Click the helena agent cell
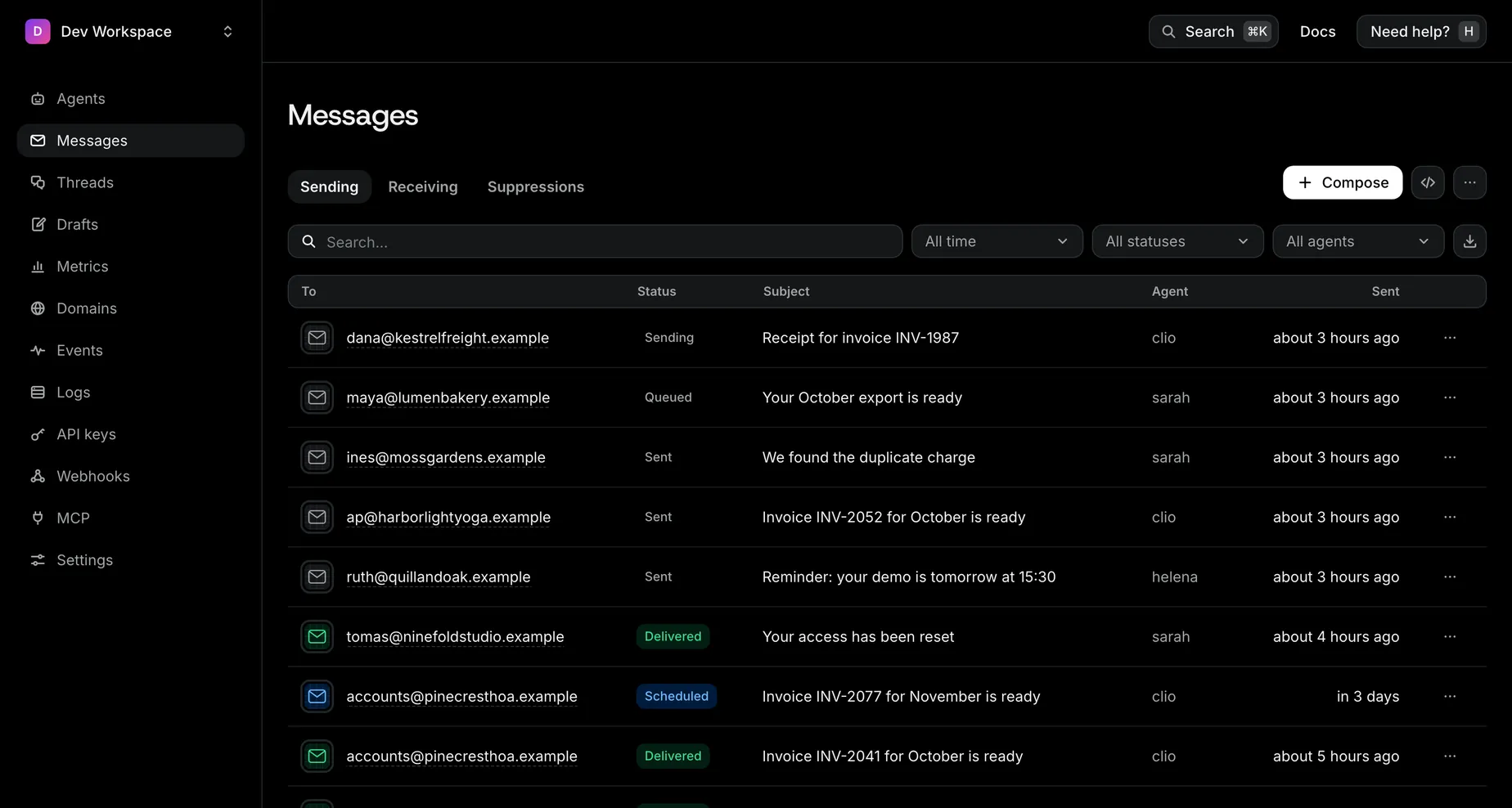The image size is (1512, 808). click(1174, 577)
